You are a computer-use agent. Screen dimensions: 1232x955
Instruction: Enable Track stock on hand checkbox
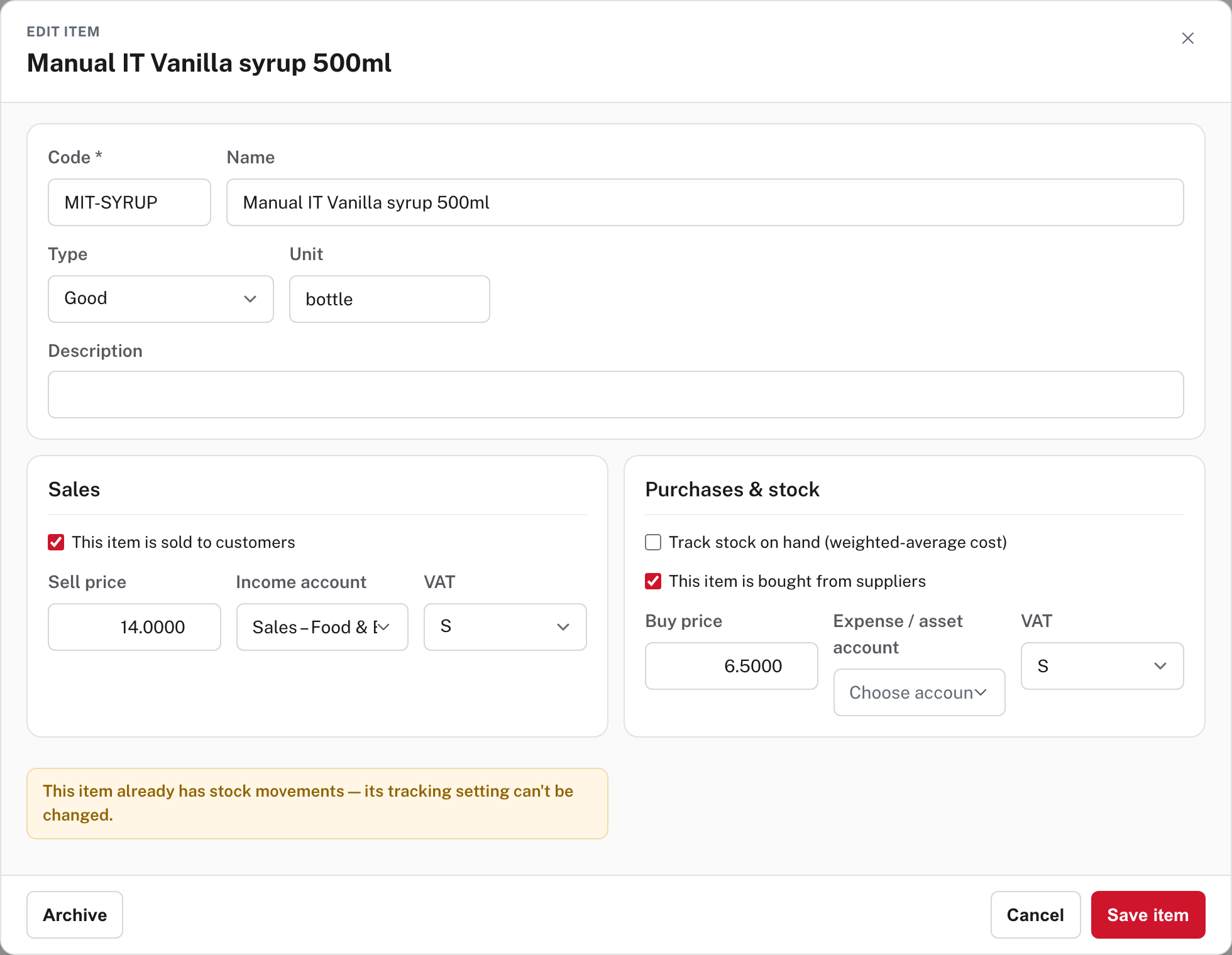click(x=653, y=542)
